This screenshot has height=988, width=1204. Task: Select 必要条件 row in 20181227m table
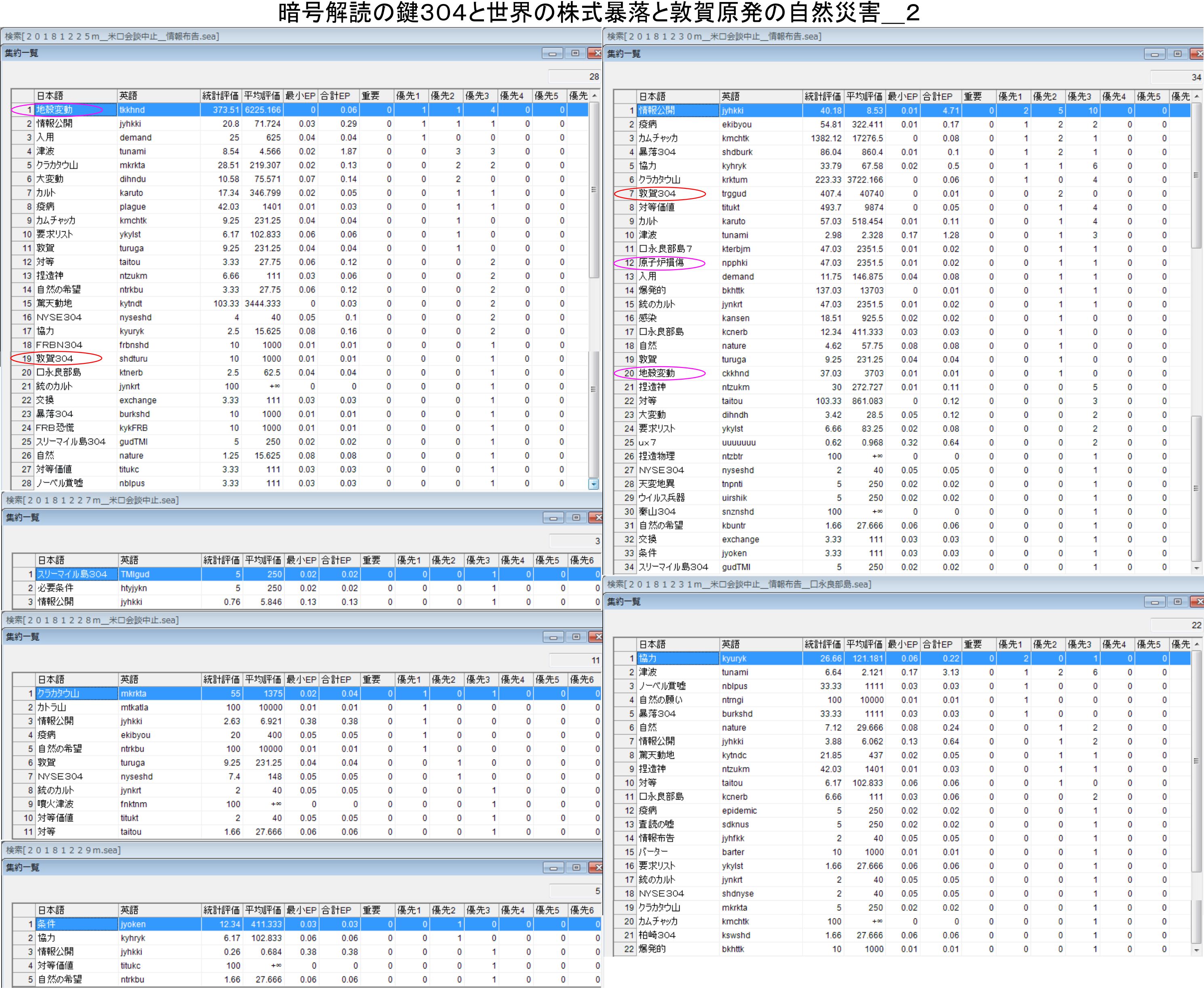pos(56,588)
